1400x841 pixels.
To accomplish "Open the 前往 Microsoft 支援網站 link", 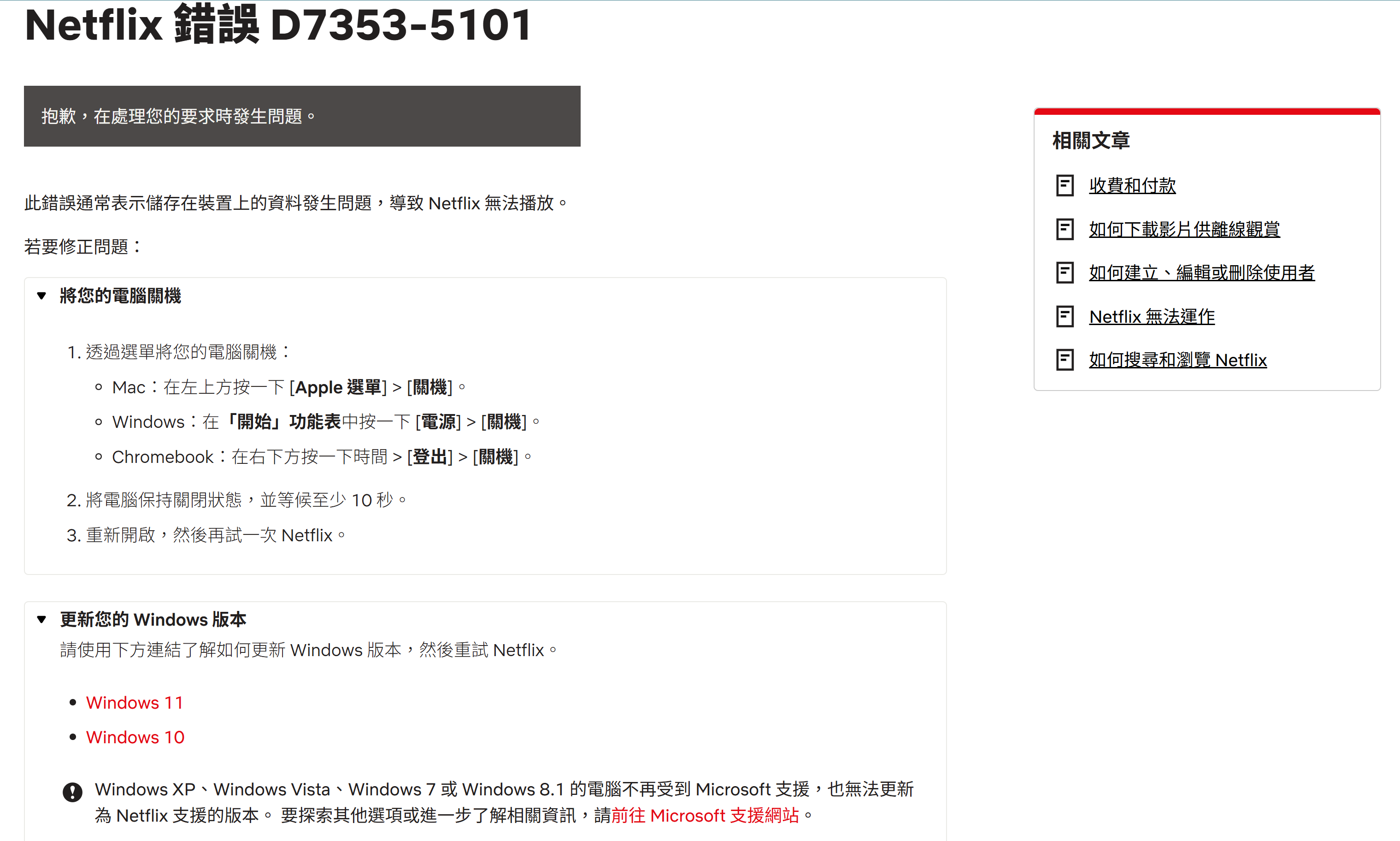I will pos(705,815).
